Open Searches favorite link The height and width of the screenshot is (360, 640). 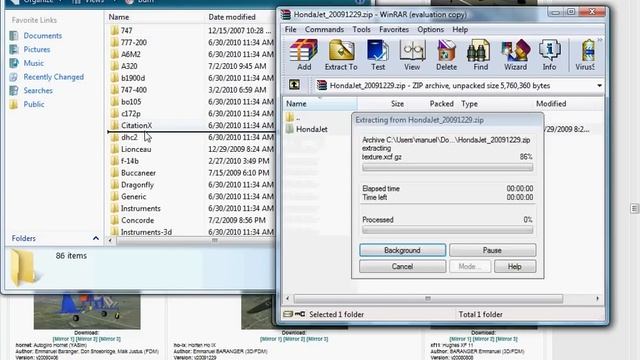tap(38, 91)
